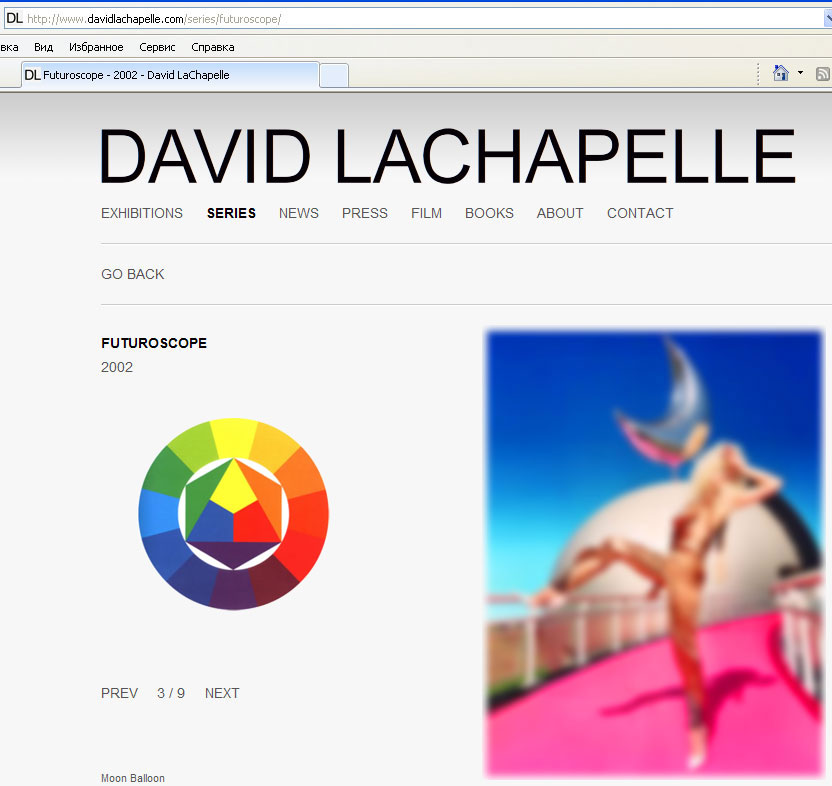
Task: Click the DL favicon in the address bar
Action: click(x=14, y=19)
